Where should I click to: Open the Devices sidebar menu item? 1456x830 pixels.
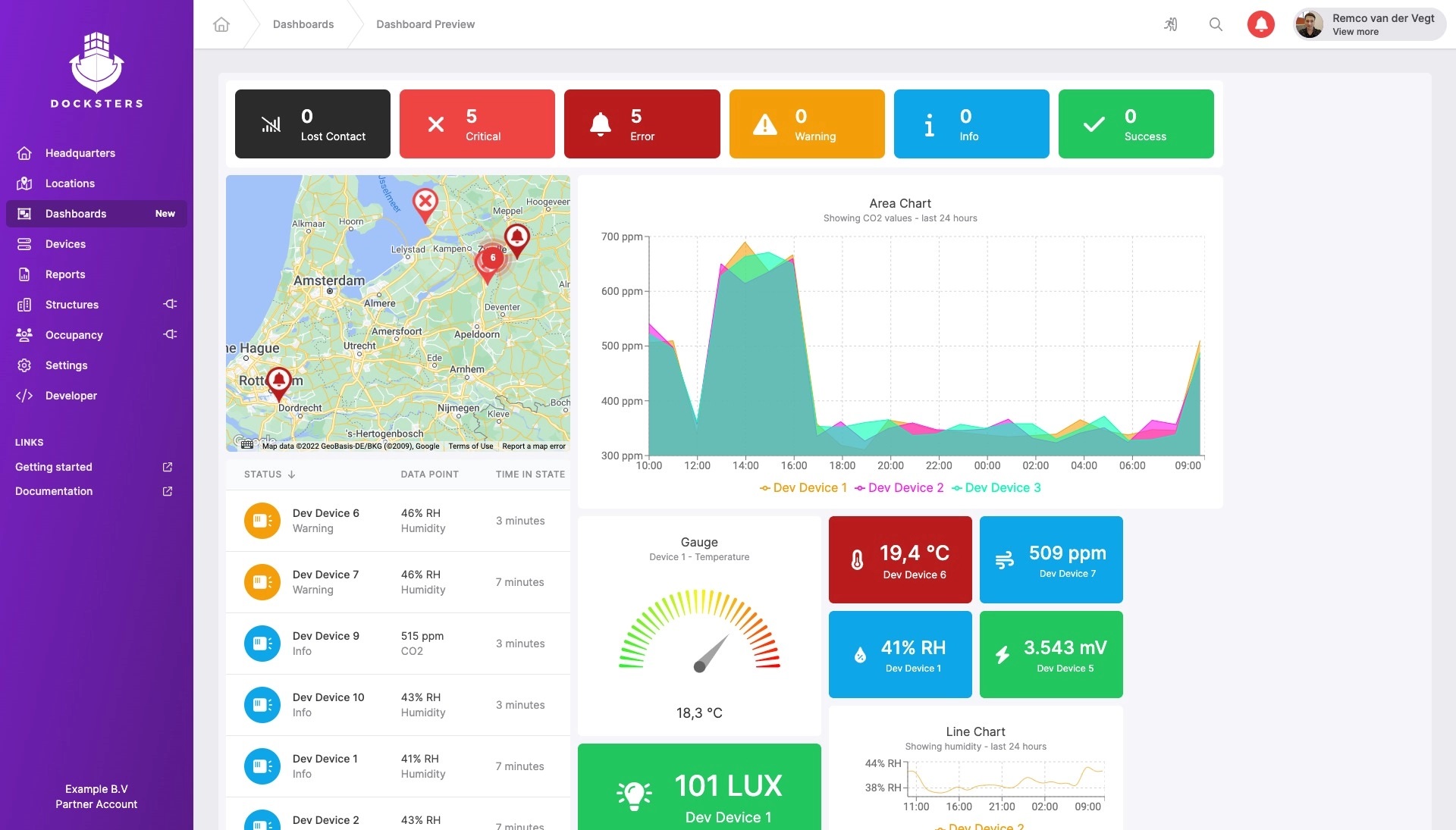[65, 244]
